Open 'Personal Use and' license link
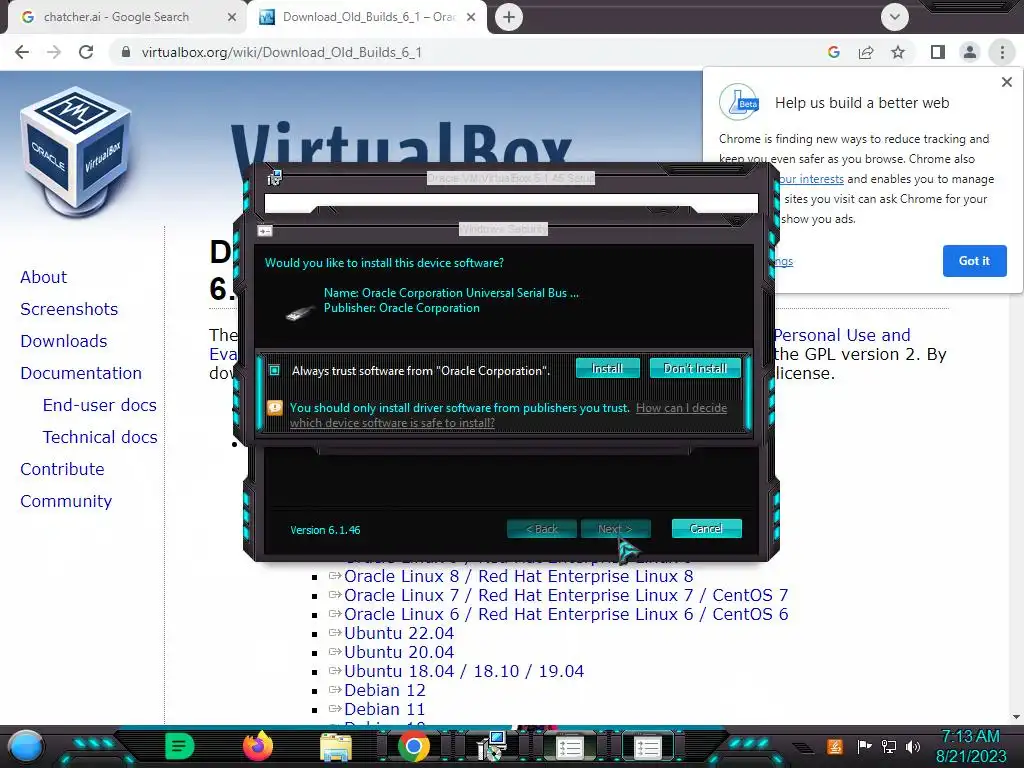The height and width of the screenshot is (768, 1024). pyautogui.click(x=842, y=335)
